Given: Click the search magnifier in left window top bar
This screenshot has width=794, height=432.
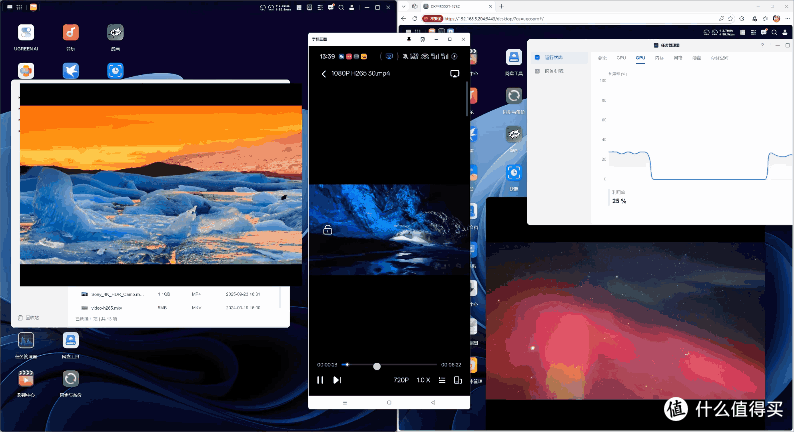Looking at the screenshot, I should [342, 7].
